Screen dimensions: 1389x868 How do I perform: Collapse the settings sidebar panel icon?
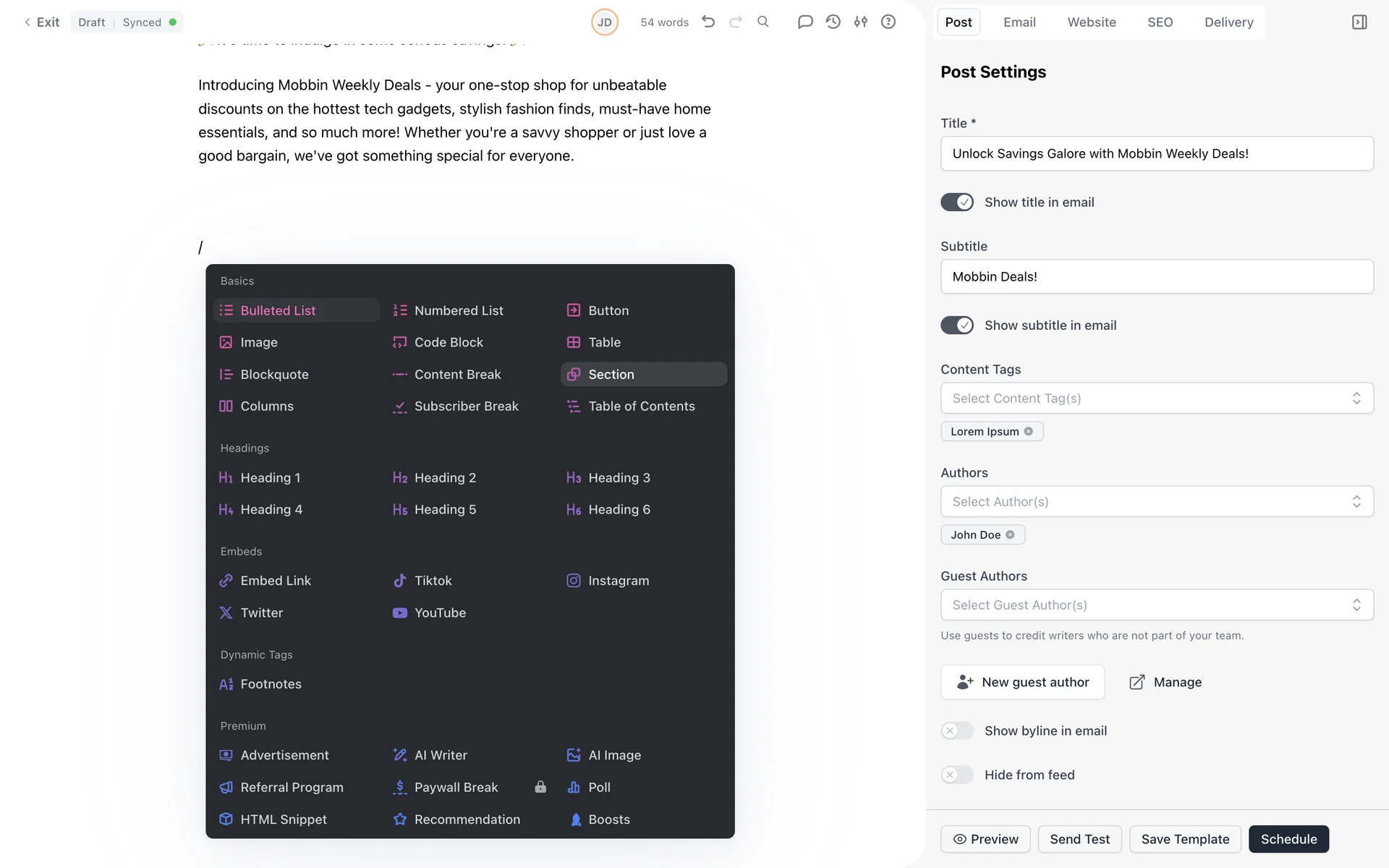point(1359,22)
